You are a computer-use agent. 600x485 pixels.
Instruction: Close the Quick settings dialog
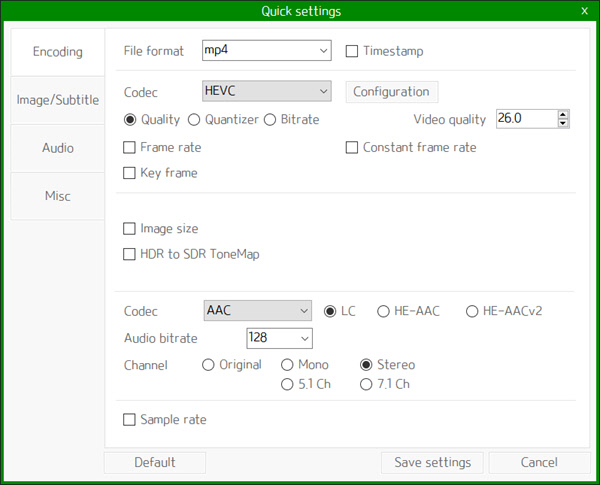click(x=584, y=11)
